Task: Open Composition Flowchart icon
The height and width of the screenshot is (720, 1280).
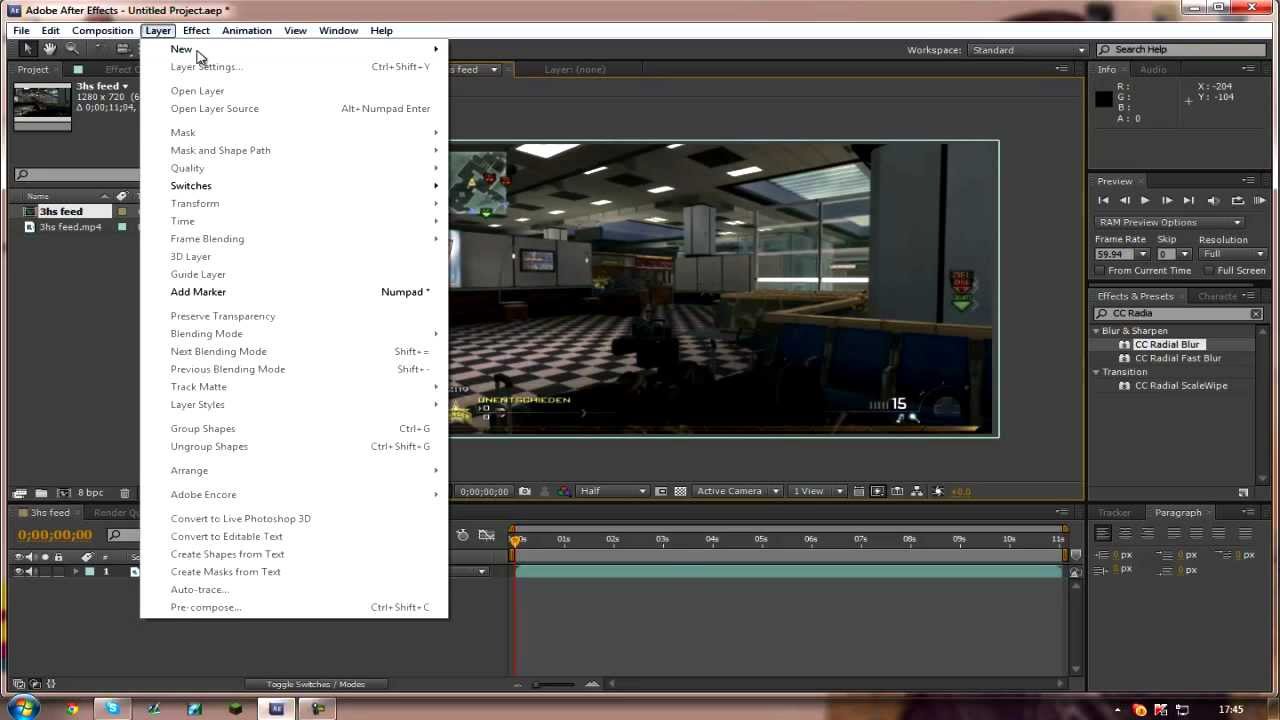Action: click(917, 491)
